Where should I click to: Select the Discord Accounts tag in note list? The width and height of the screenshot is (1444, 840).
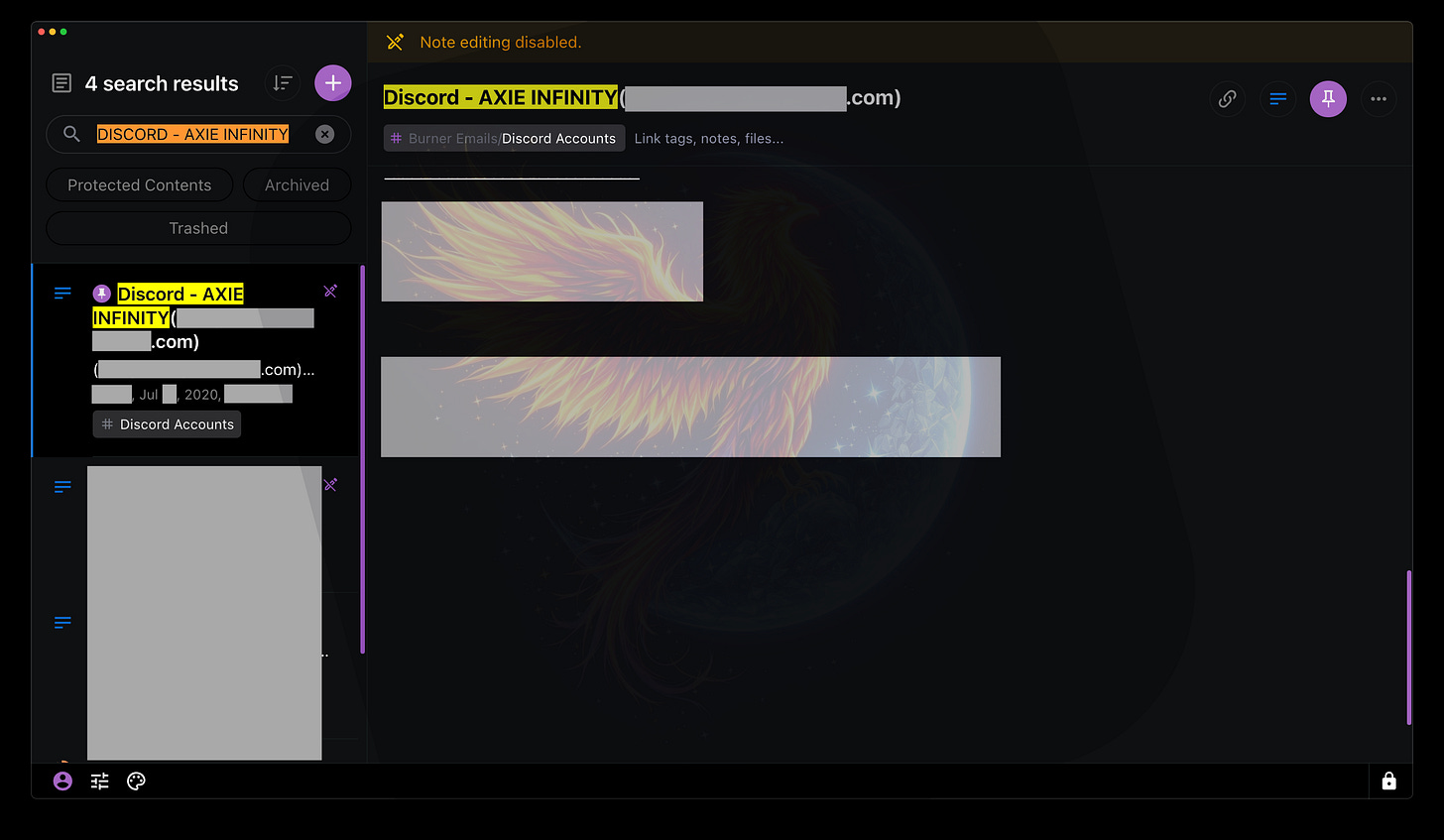coord(168,424)
